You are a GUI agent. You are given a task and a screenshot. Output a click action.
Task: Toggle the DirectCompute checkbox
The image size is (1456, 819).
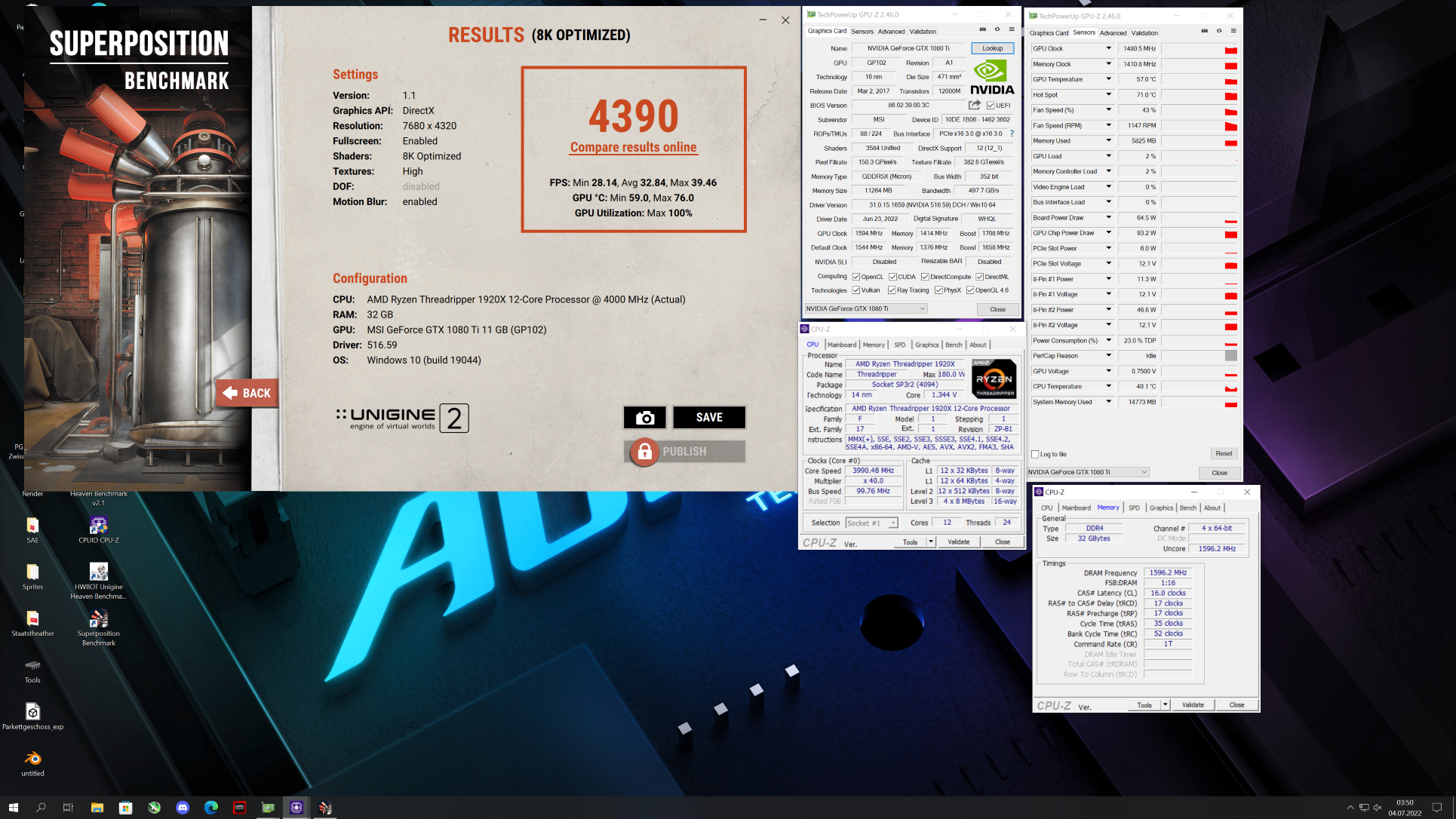(925, 277)
